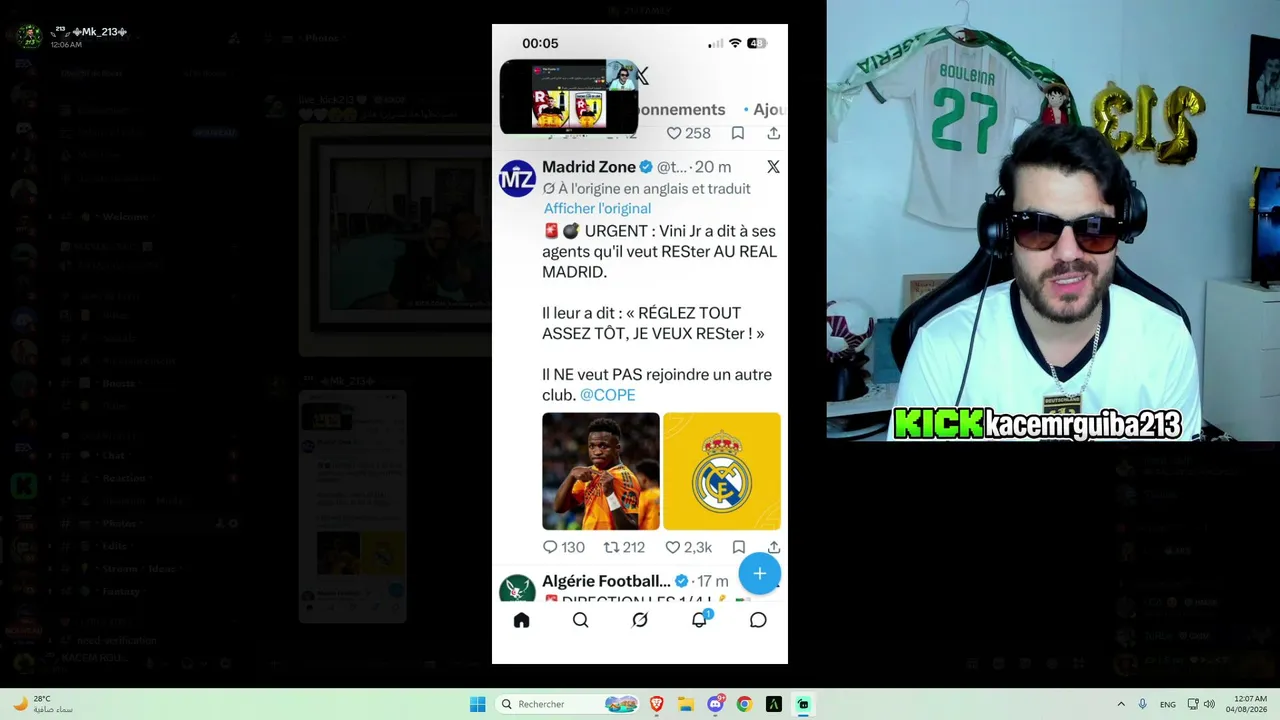Open the ENG language switcher
The height and width of the screenshot is (720, 1280).
point(1168,704)
